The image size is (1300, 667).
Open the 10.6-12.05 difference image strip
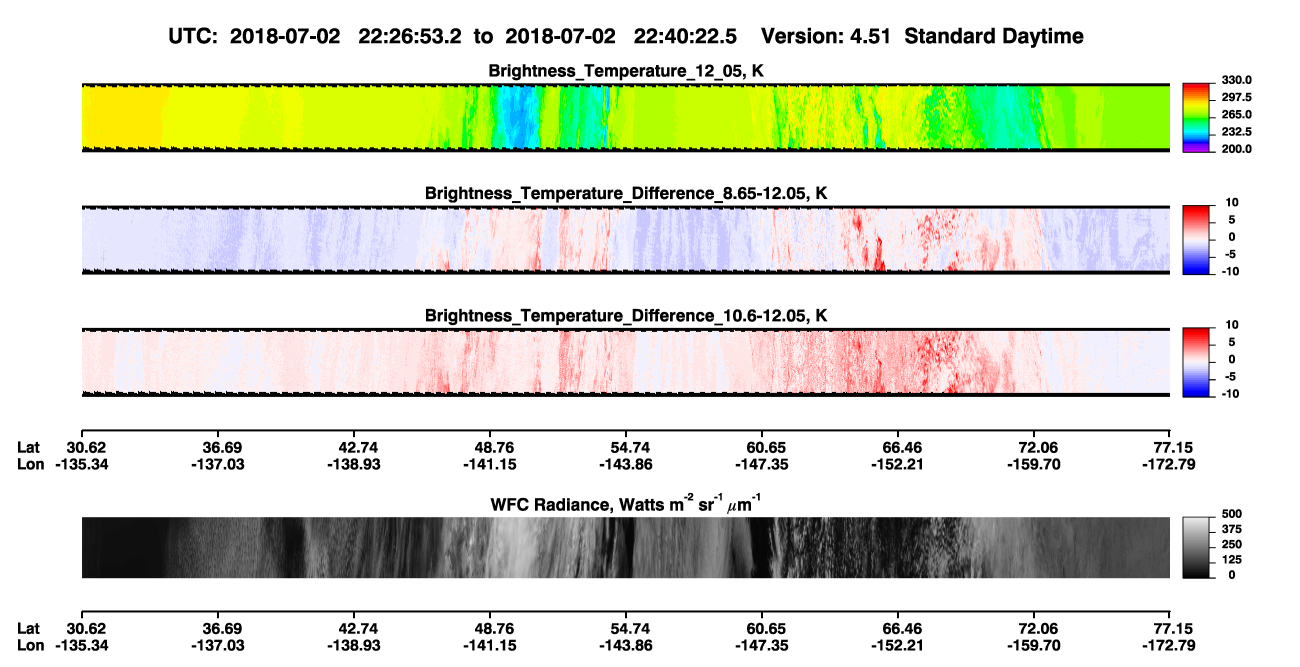pyautogui.click(x=626, y=361)
